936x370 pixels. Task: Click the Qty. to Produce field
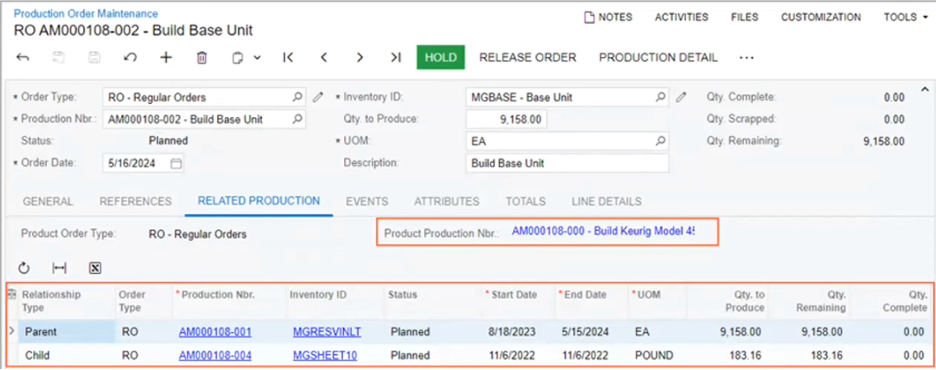(506, 119)
